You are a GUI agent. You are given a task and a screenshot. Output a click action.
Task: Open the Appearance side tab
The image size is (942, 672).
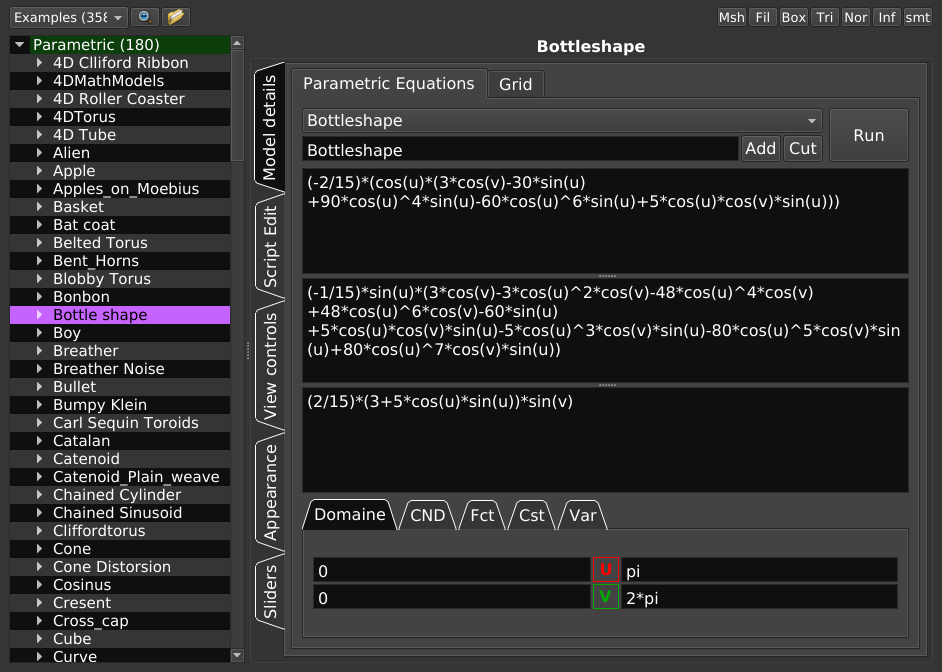coord(270,492)
